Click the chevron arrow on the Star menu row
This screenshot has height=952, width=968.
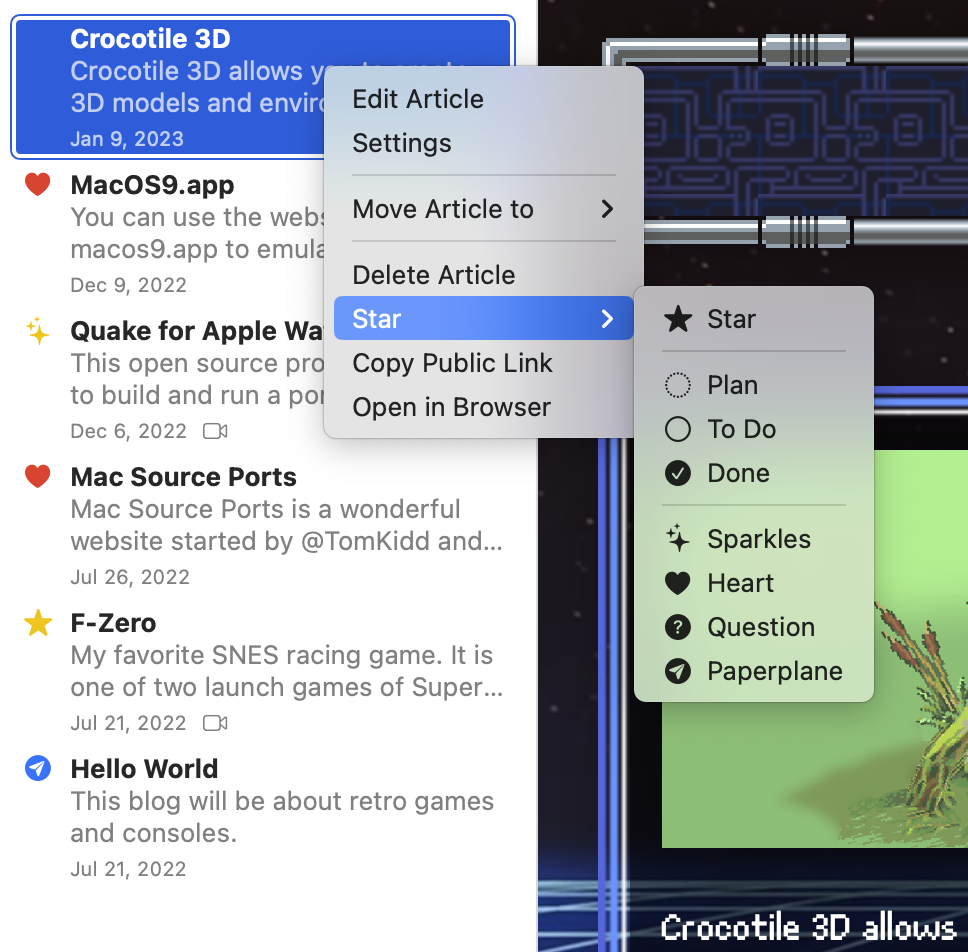[x=606, y=319]
